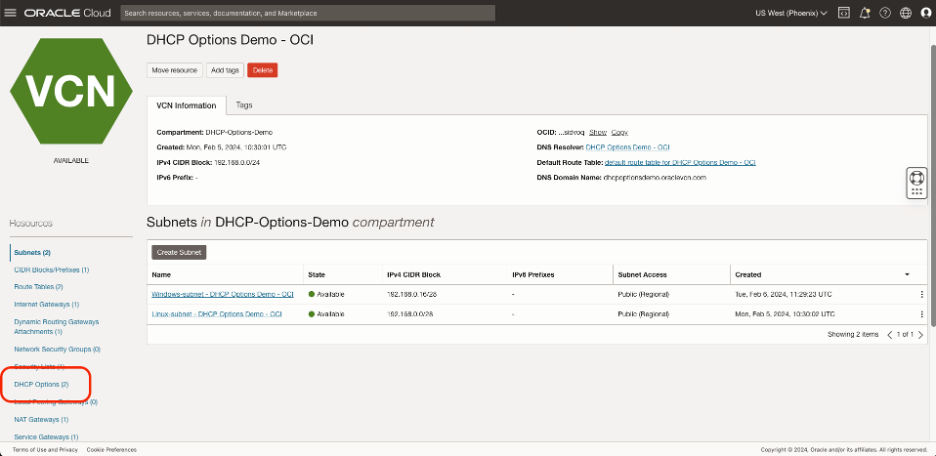Open the notifications bell
This screenshot has width=936, height=456.
pos(864,13)
